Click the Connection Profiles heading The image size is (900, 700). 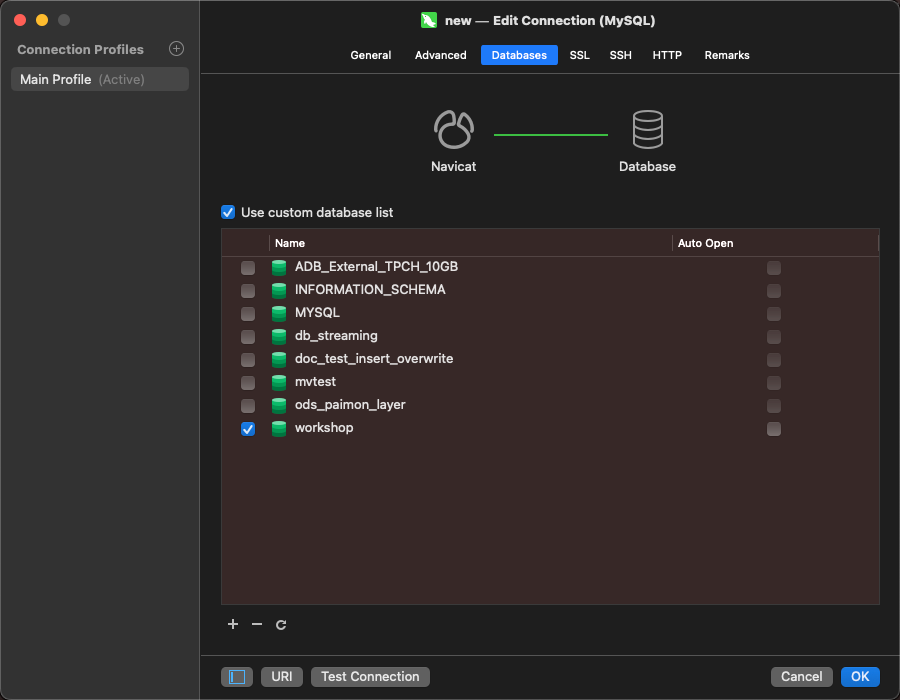point(80,49)
